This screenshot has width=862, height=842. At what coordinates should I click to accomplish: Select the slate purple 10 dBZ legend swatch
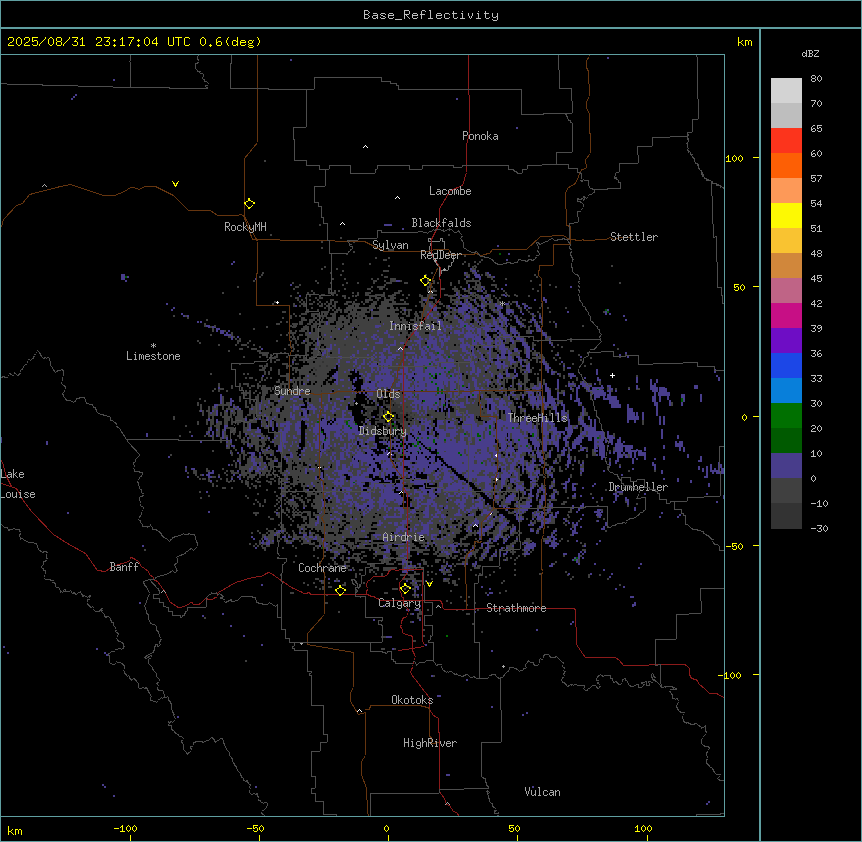[786, 466]
